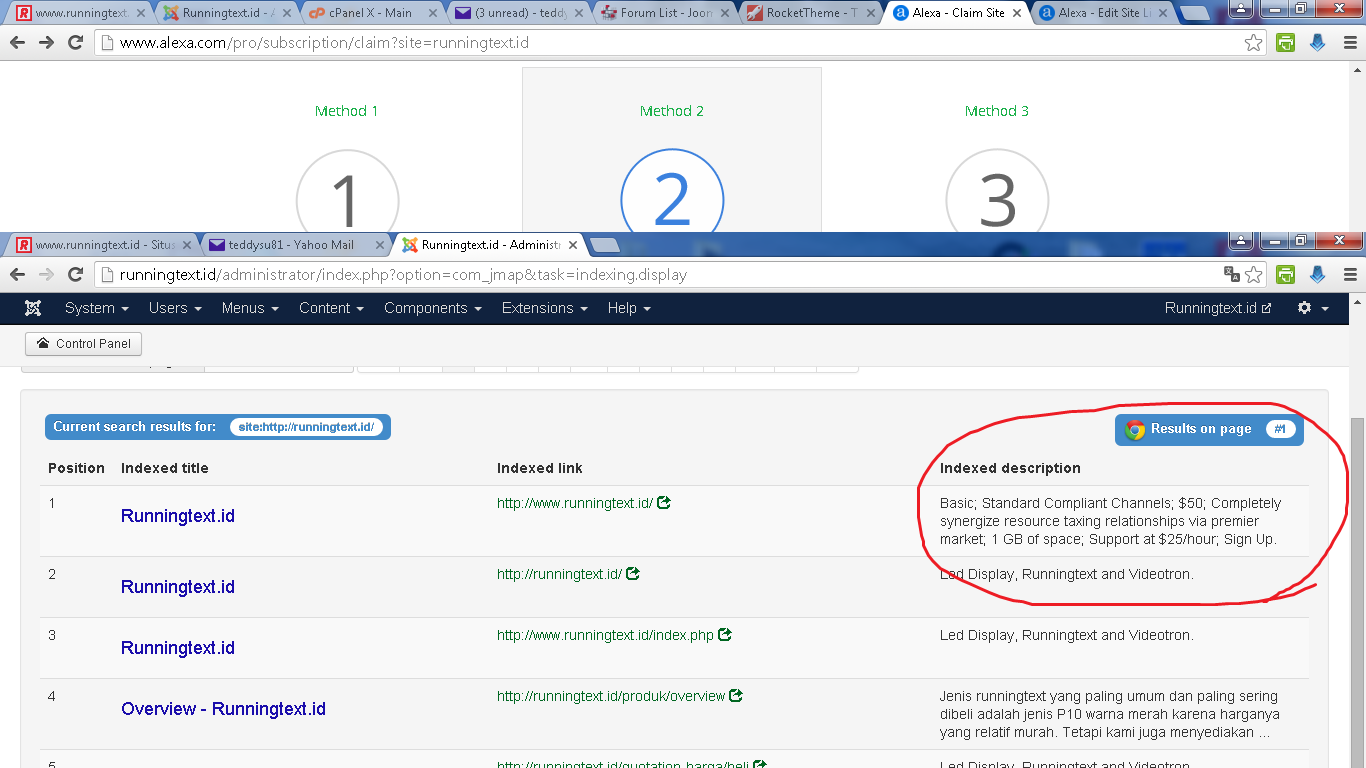Switch to teddysu81 - Yahoo Mail tab
1366x768 pixels.
coord(291,244)
